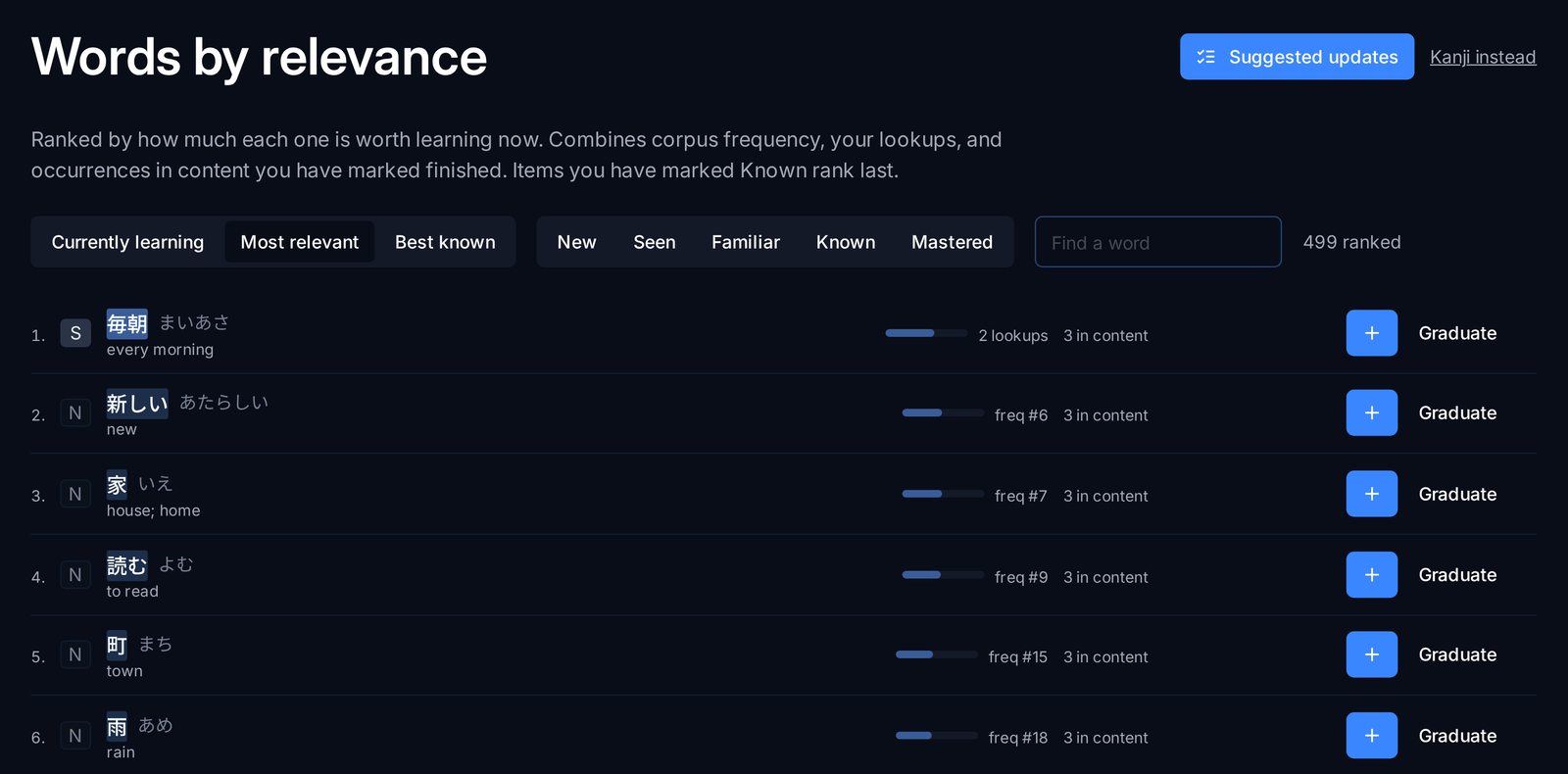Filter by Mastered status
1568x774 pixels.
pyautogui.click(x=952, y=242)
